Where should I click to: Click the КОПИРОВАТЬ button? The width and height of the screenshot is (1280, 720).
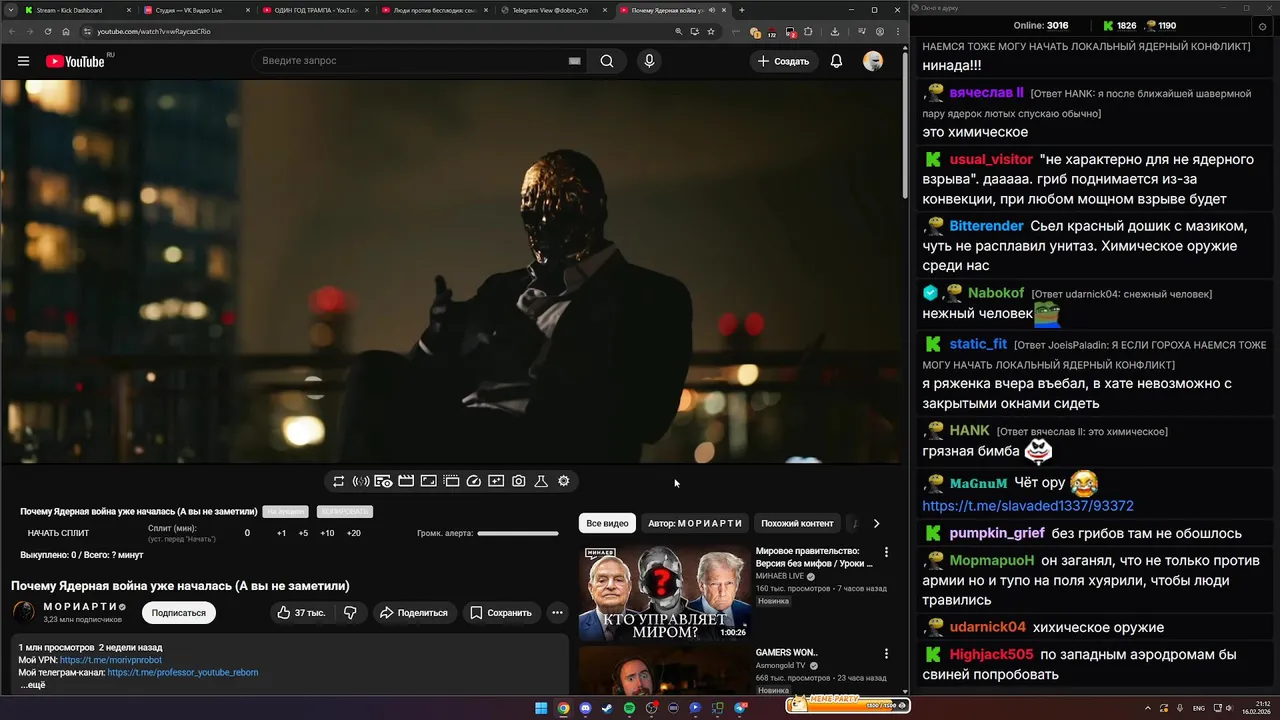[x=344, y=511]
